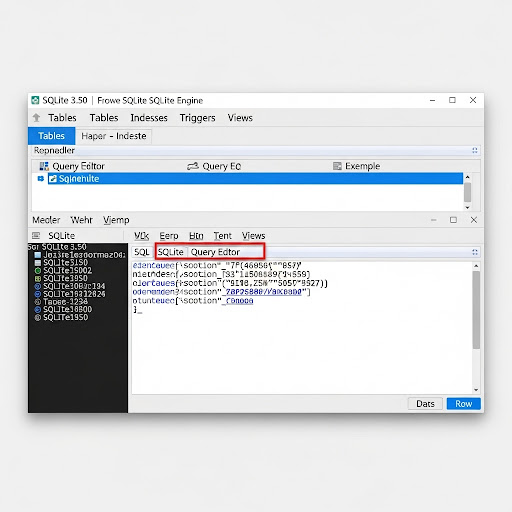Maximize the lower Meoler panel
The height and width of the screenshot is (512, 512).
click(x=453, y=220)
